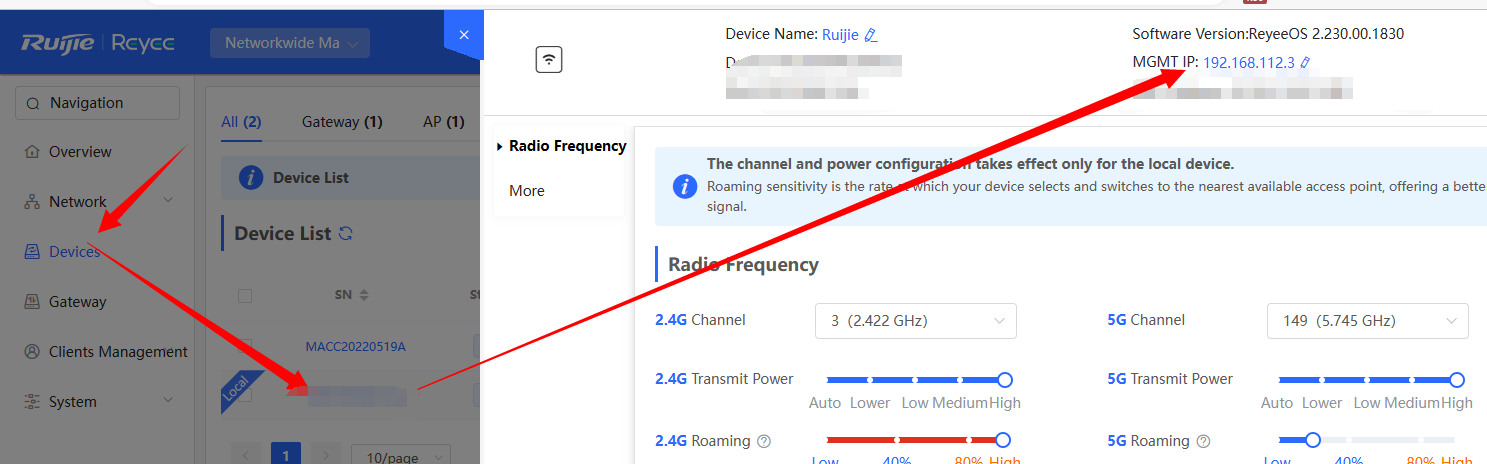
Task: Close the device panel with the X button
Action: [x=463, y=34]
